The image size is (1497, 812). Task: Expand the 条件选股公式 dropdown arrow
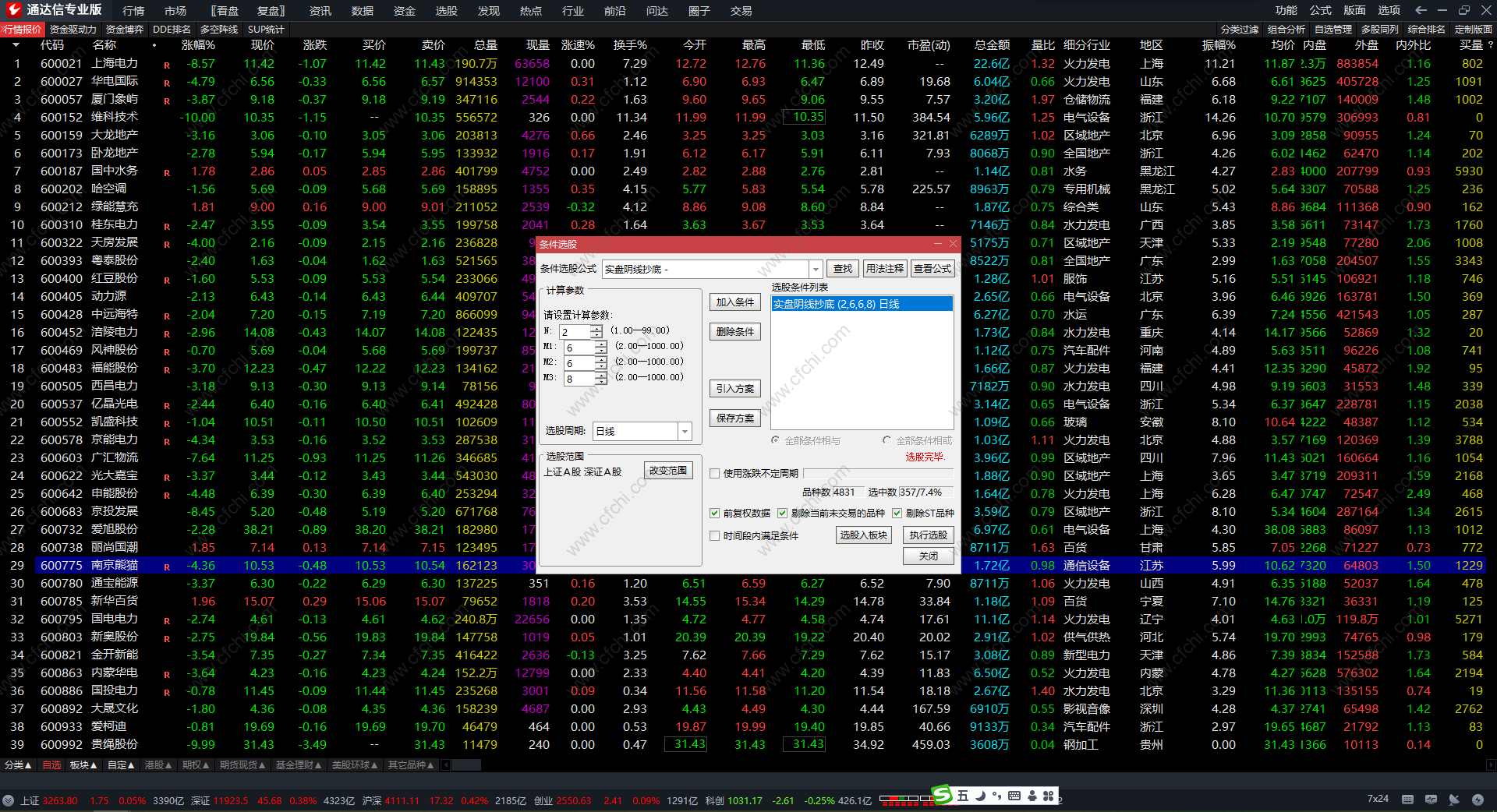[816, 270]
